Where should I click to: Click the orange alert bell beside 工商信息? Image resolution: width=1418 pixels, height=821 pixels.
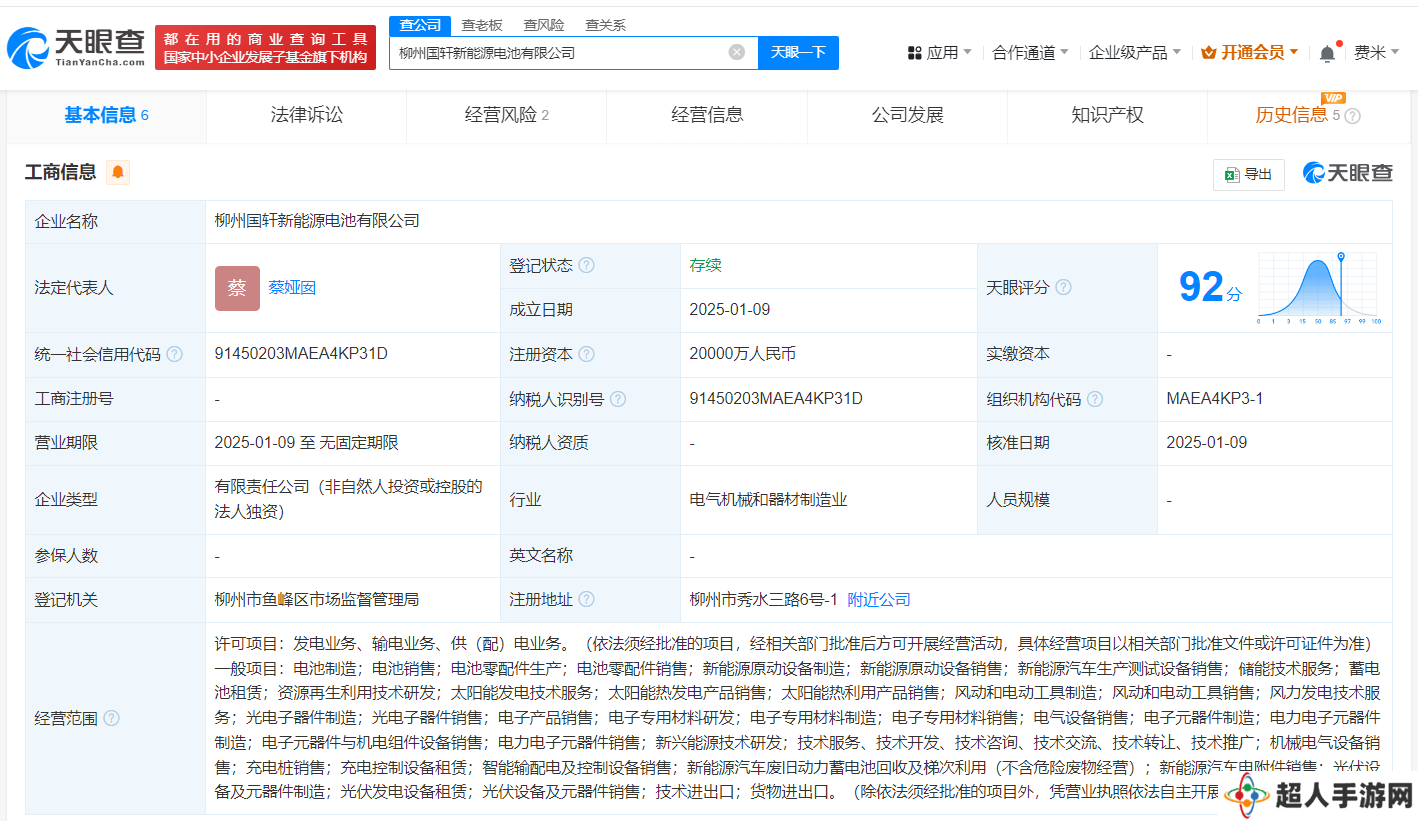(118, 172)
